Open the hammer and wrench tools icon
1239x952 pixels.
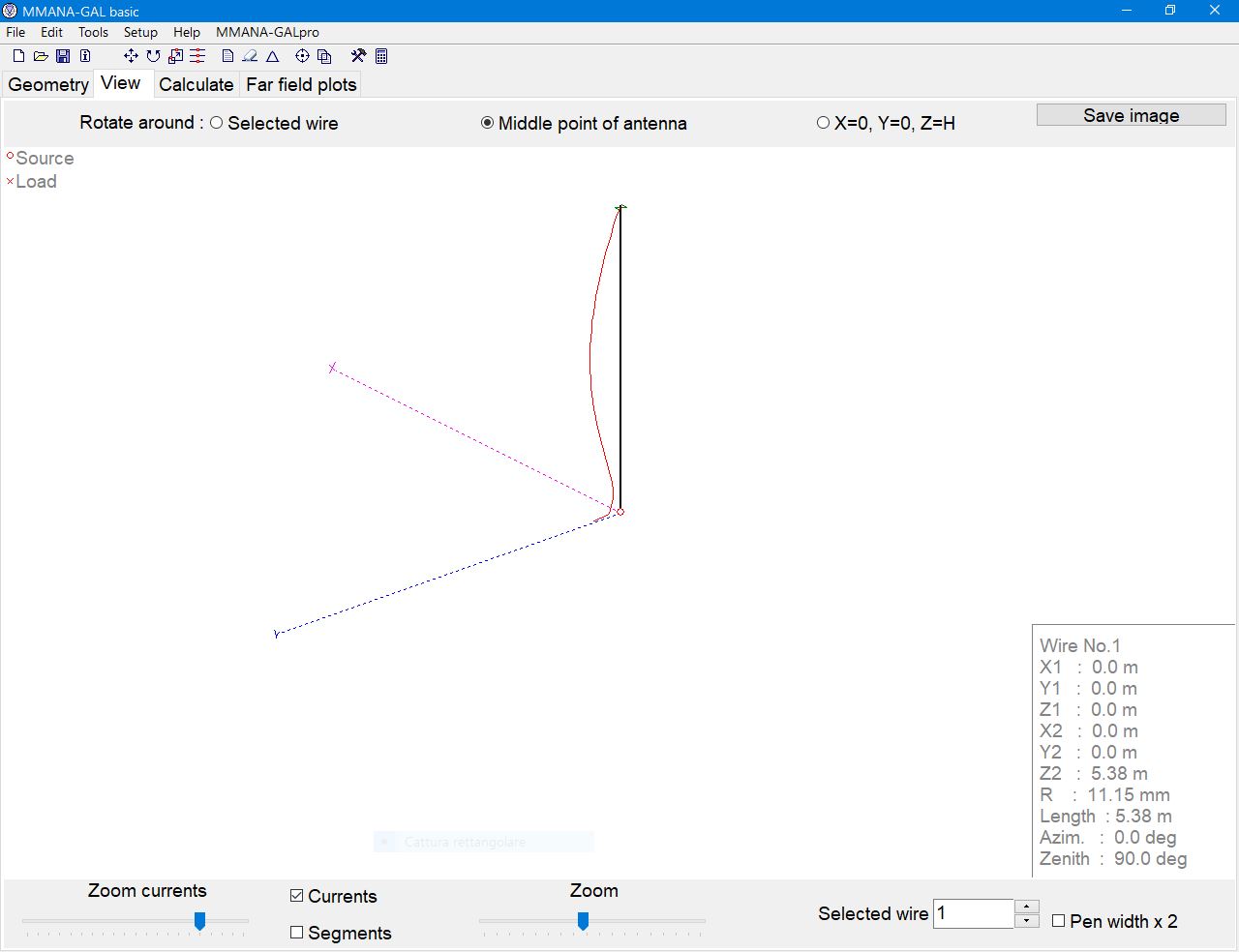(358, 56)
